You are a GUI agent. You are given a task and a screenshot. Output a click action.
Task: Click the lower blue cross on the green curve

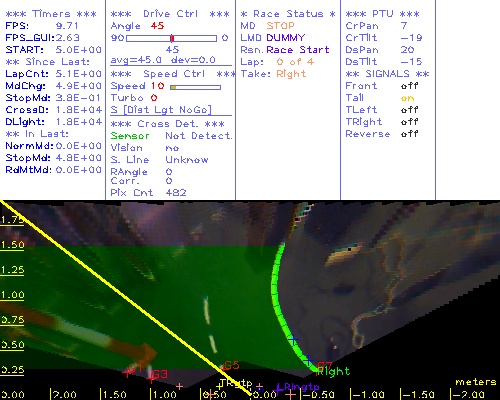click(308, 360)
